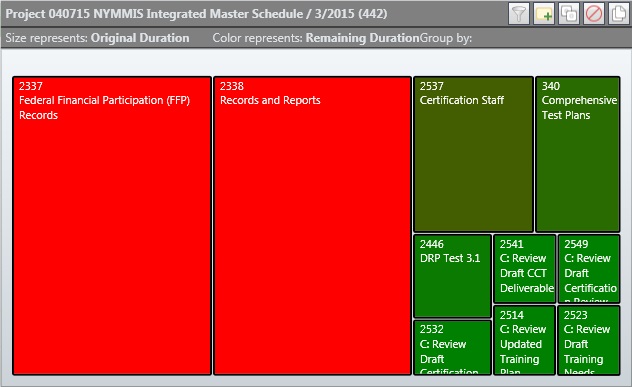Open the Group by selector
Viewport: 632px width, 387px height.
pyautogui.click(x=446, y=38)
